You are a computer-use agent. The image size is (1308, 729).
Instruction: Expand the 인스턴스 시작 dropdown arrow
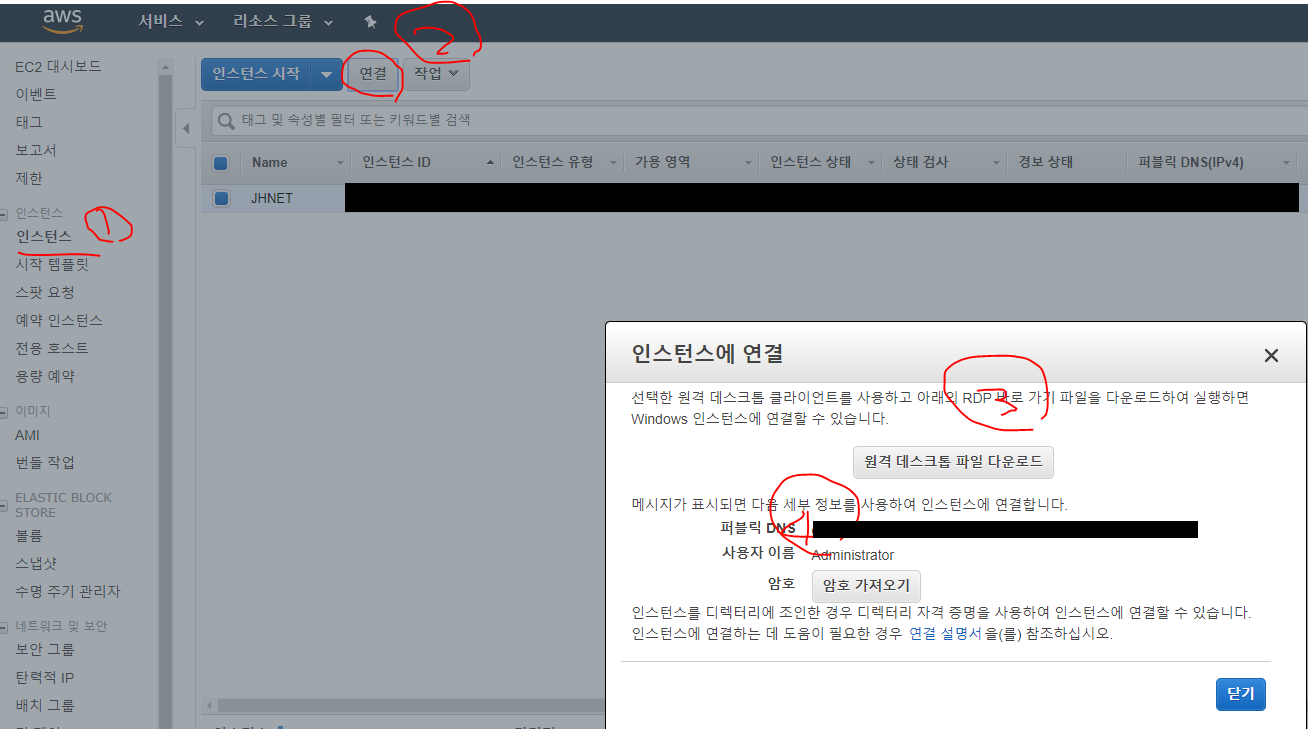326,74
